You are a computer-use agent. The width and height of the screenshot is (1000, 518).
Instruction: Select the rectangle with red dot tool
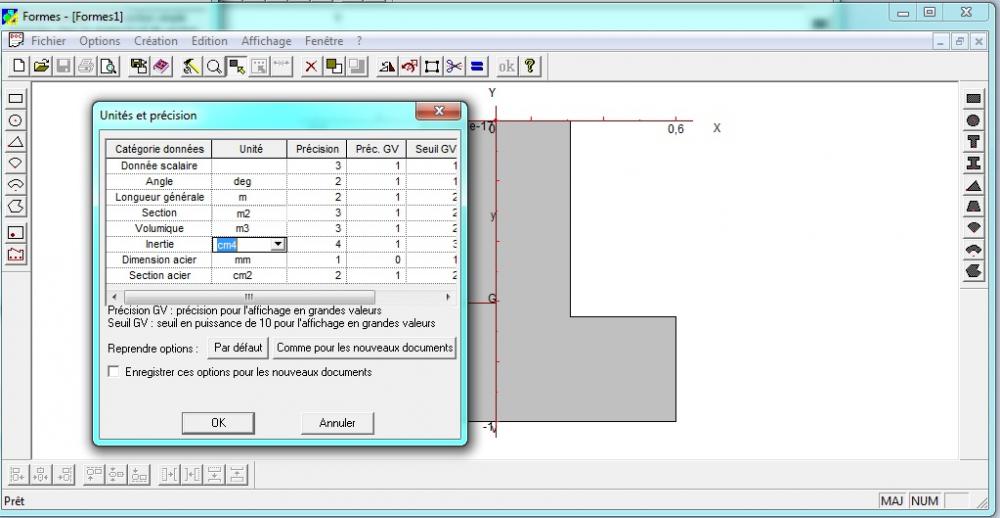[15, 233]
